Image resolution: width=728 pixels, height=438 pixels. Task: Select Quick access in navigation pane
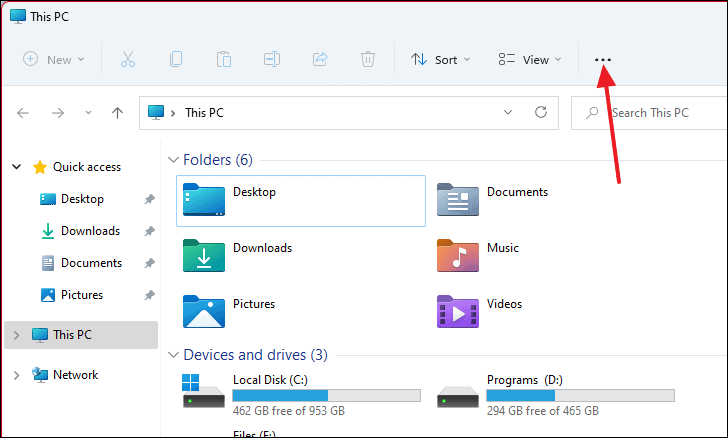tap(87, 167)
